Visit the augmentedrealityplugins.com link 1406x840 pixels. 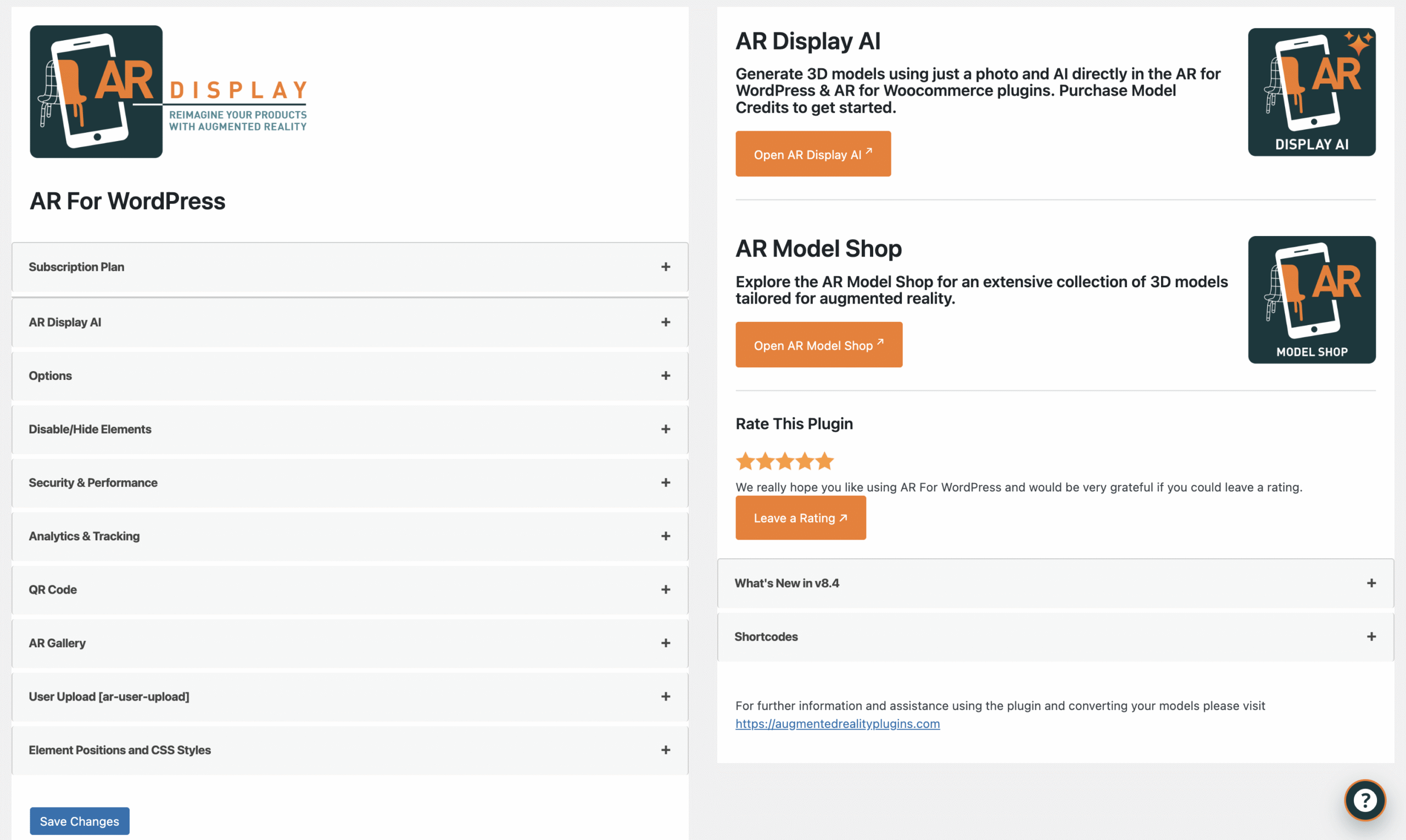837,724
